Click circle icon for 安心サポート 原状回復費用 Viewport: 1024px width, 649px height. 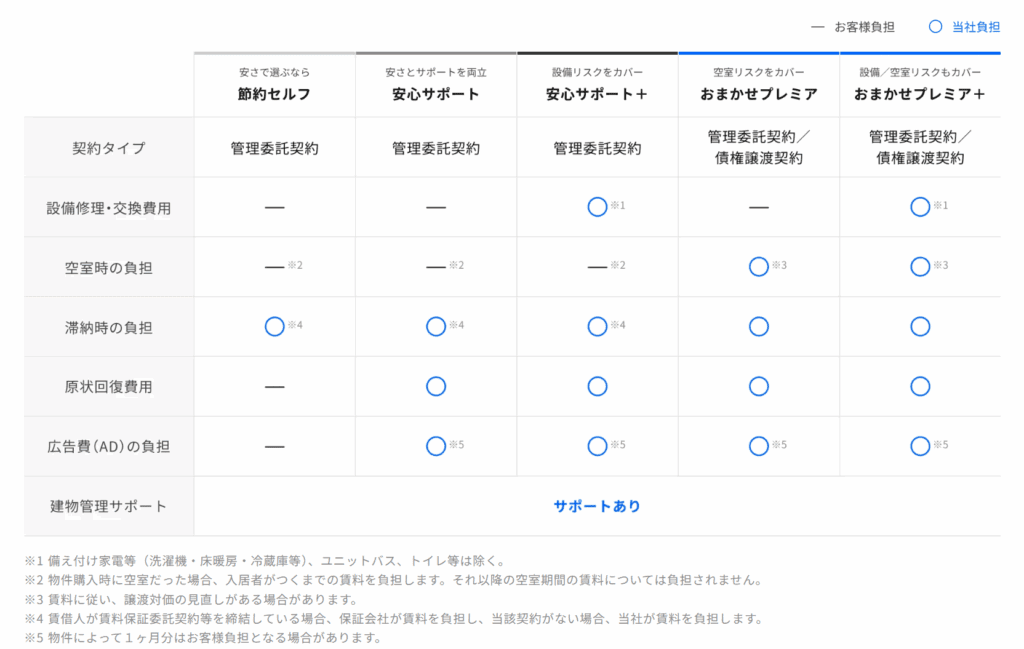[436, 386]
